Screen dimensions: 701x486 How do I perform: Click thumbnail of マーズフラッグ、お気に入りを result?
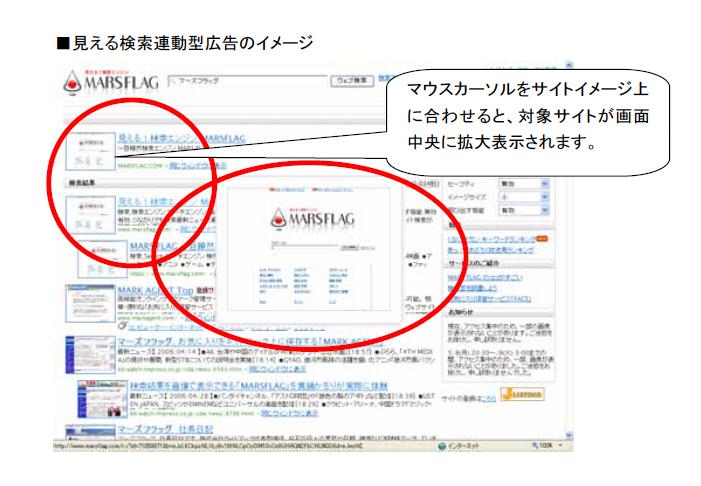click(x=90, y=355)
